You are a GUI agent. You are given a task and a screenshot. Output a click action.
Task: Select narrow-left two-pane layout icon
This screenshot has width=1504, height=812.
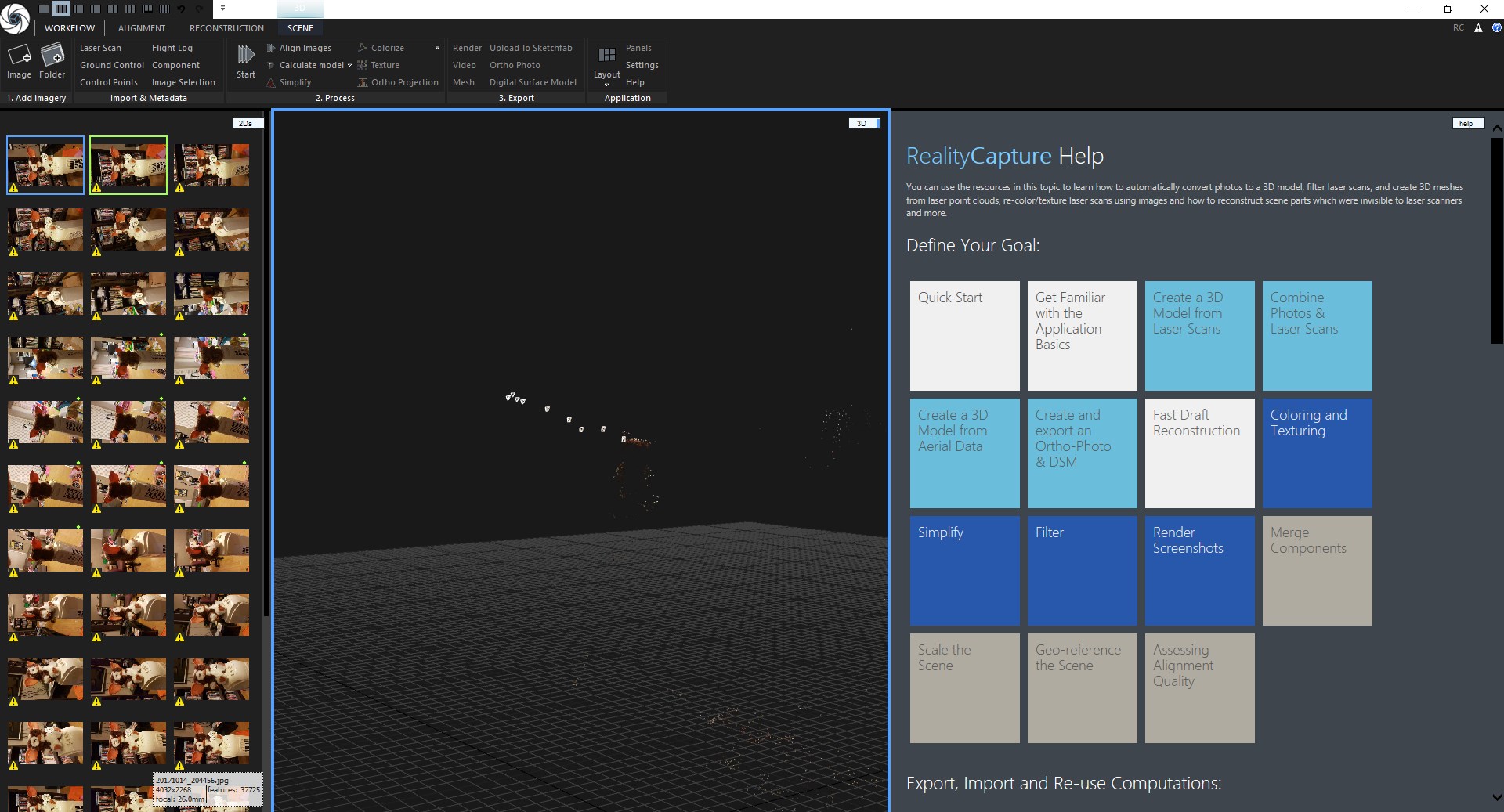[78, 9]
